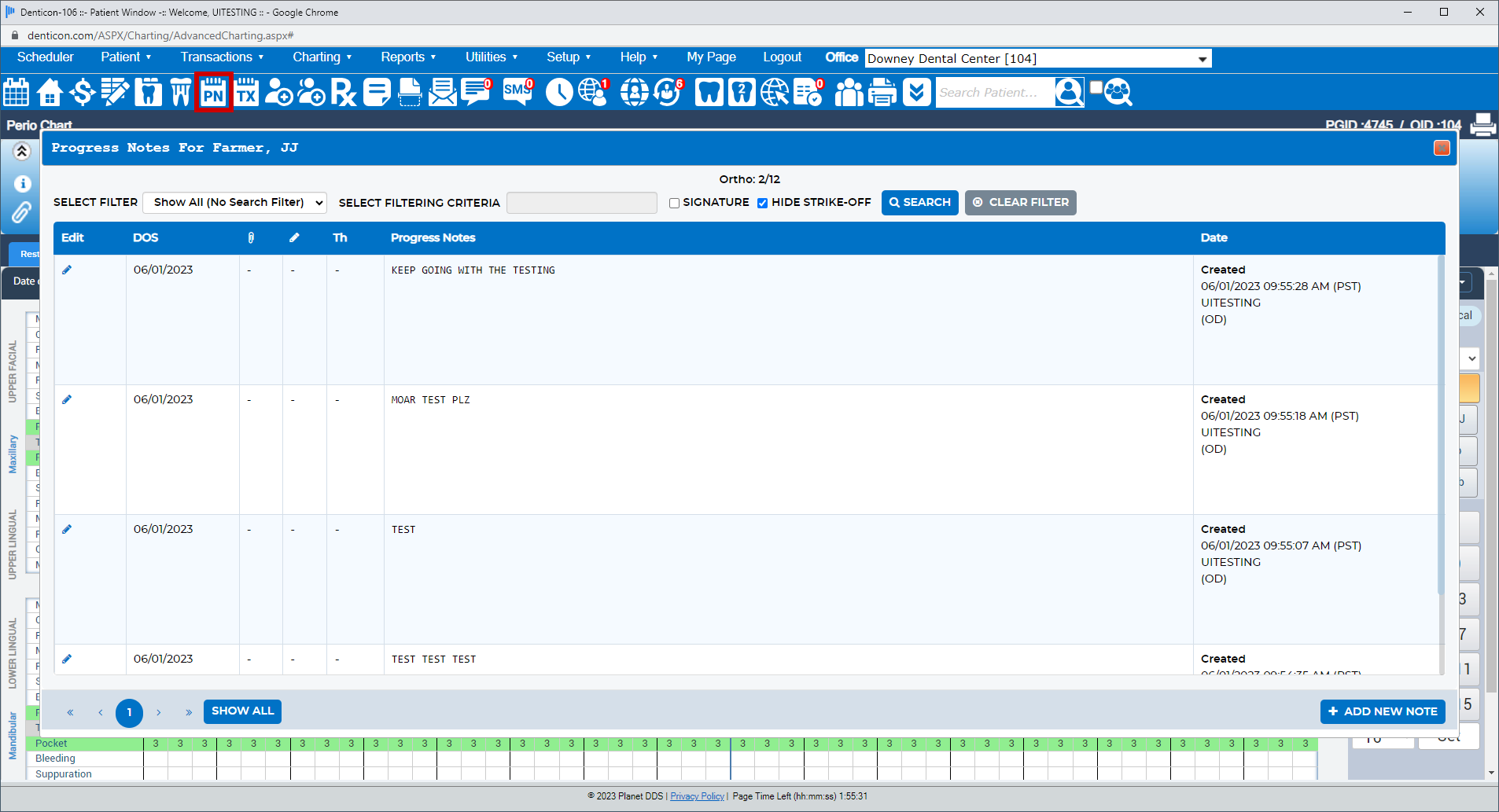This screenshot has width=1499, height=812.
Task: Open My Page menu item
Action: [x=711, y=57]
